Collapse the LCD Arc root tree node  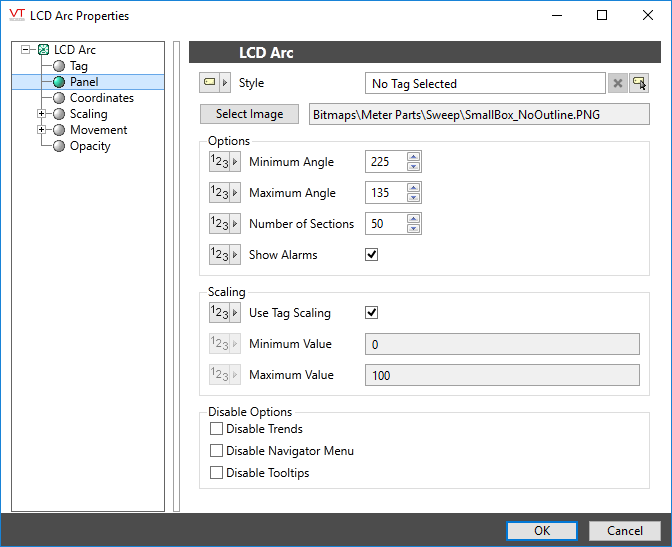click(25, 50)
